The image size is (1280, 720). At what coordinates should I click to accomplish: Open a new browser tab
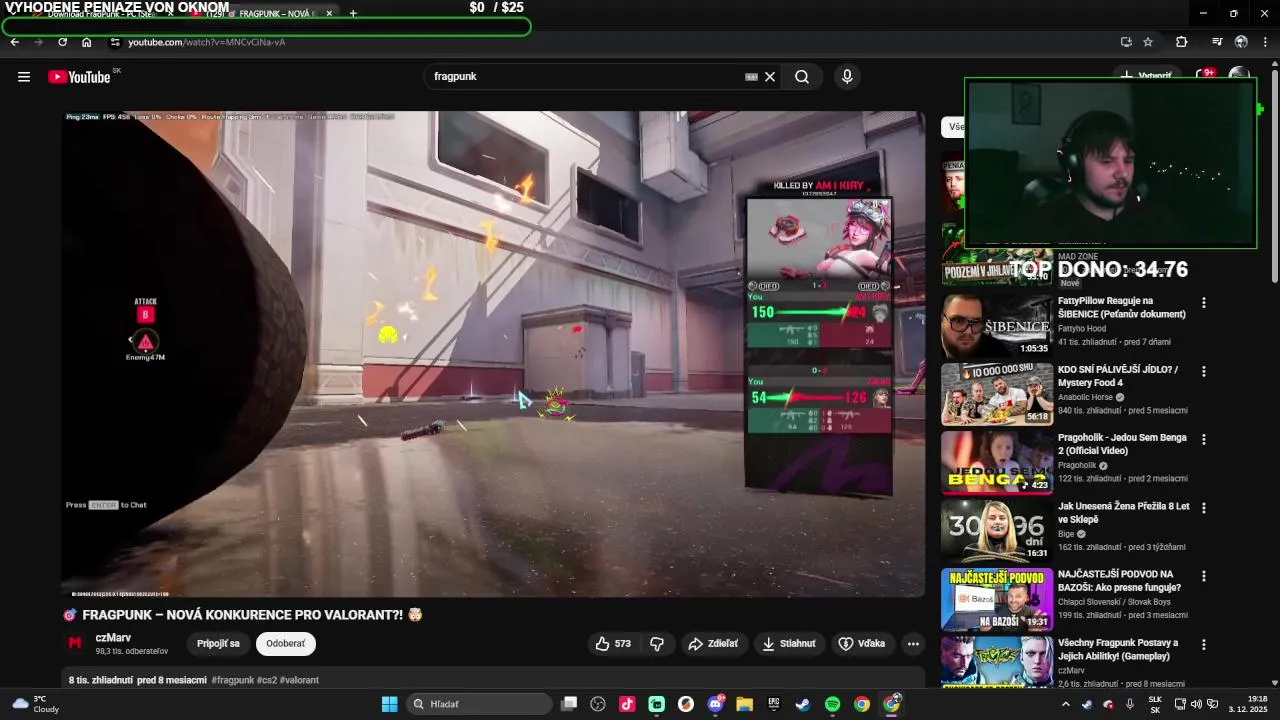point(353,14)
